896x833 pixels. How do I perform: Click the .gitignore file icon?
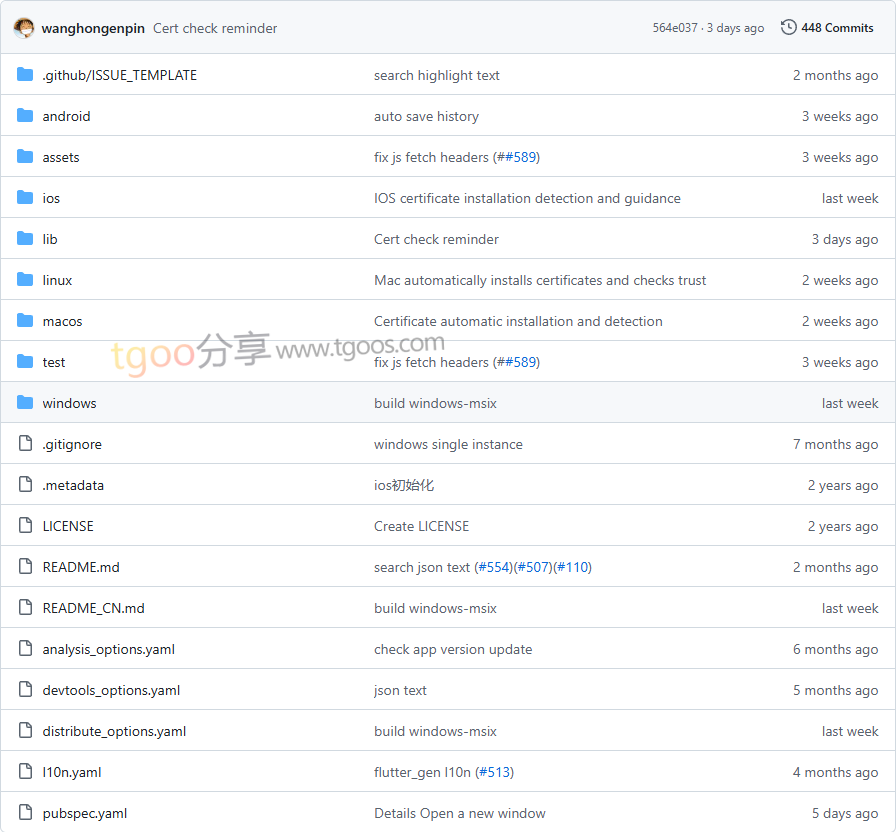(x=25, y=444)
